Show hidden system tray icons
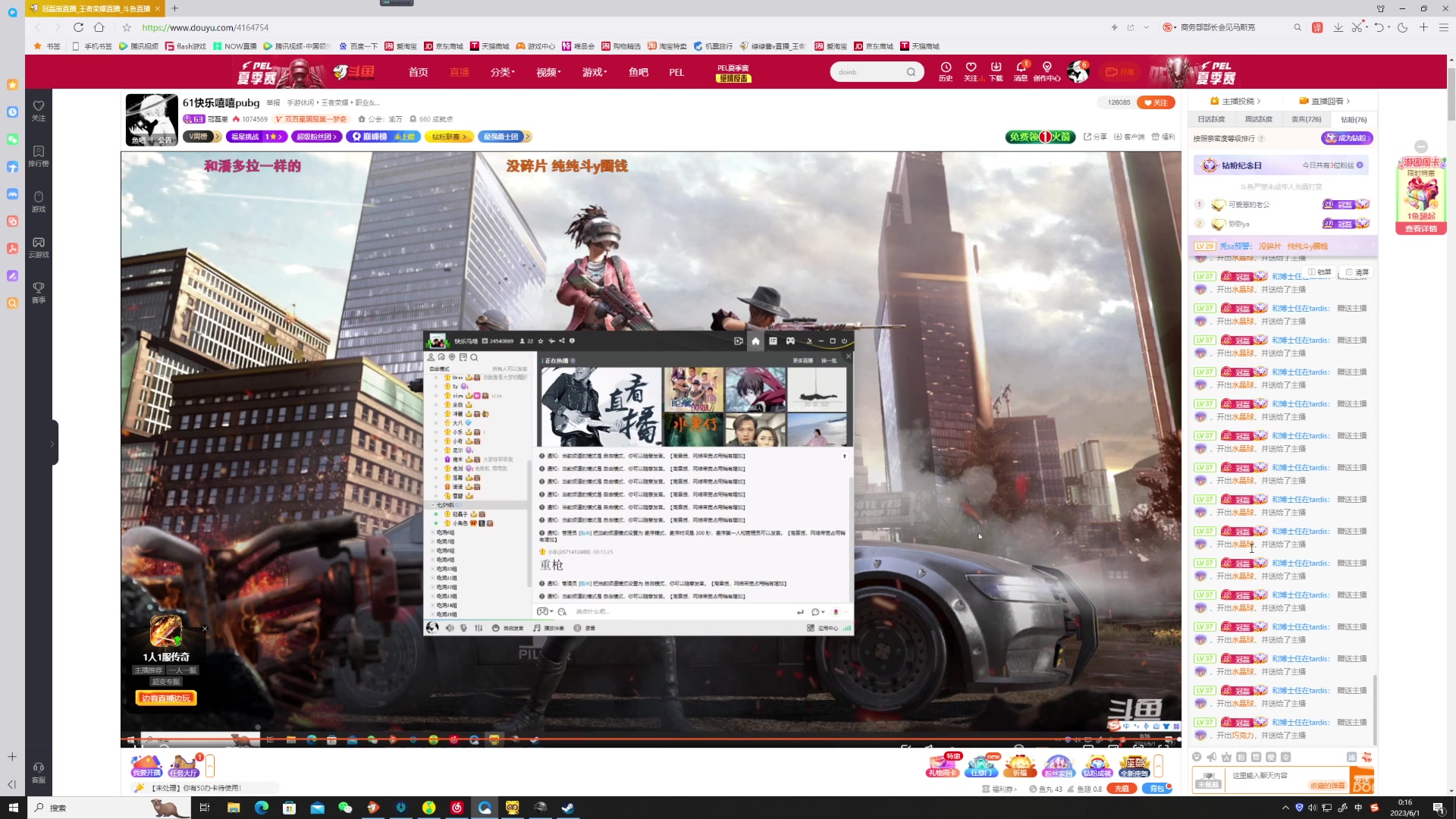 click(x=1285, y=808)
